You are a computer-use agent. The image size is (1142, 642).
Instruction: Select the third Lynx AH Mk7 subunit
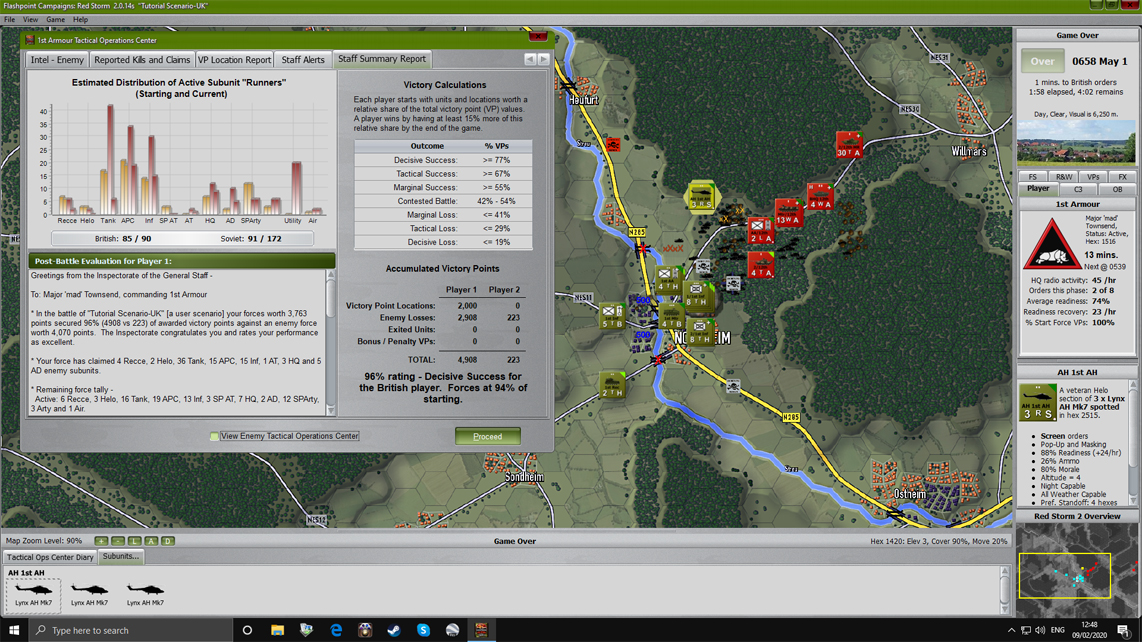[x=146, y=594]
